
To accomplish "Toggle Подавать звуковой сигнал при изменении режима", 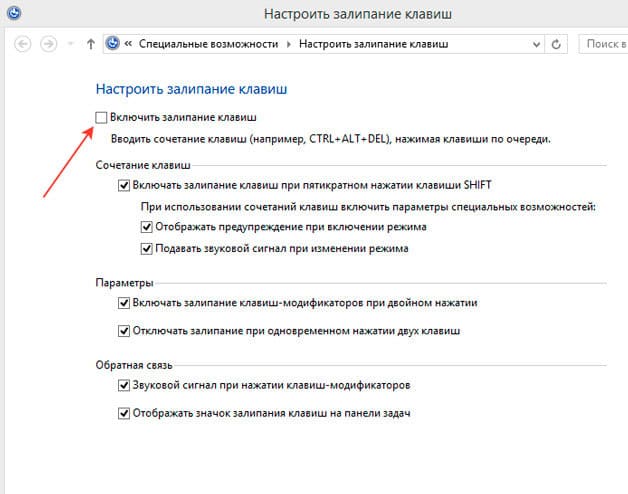I will [x=148, y=248].
